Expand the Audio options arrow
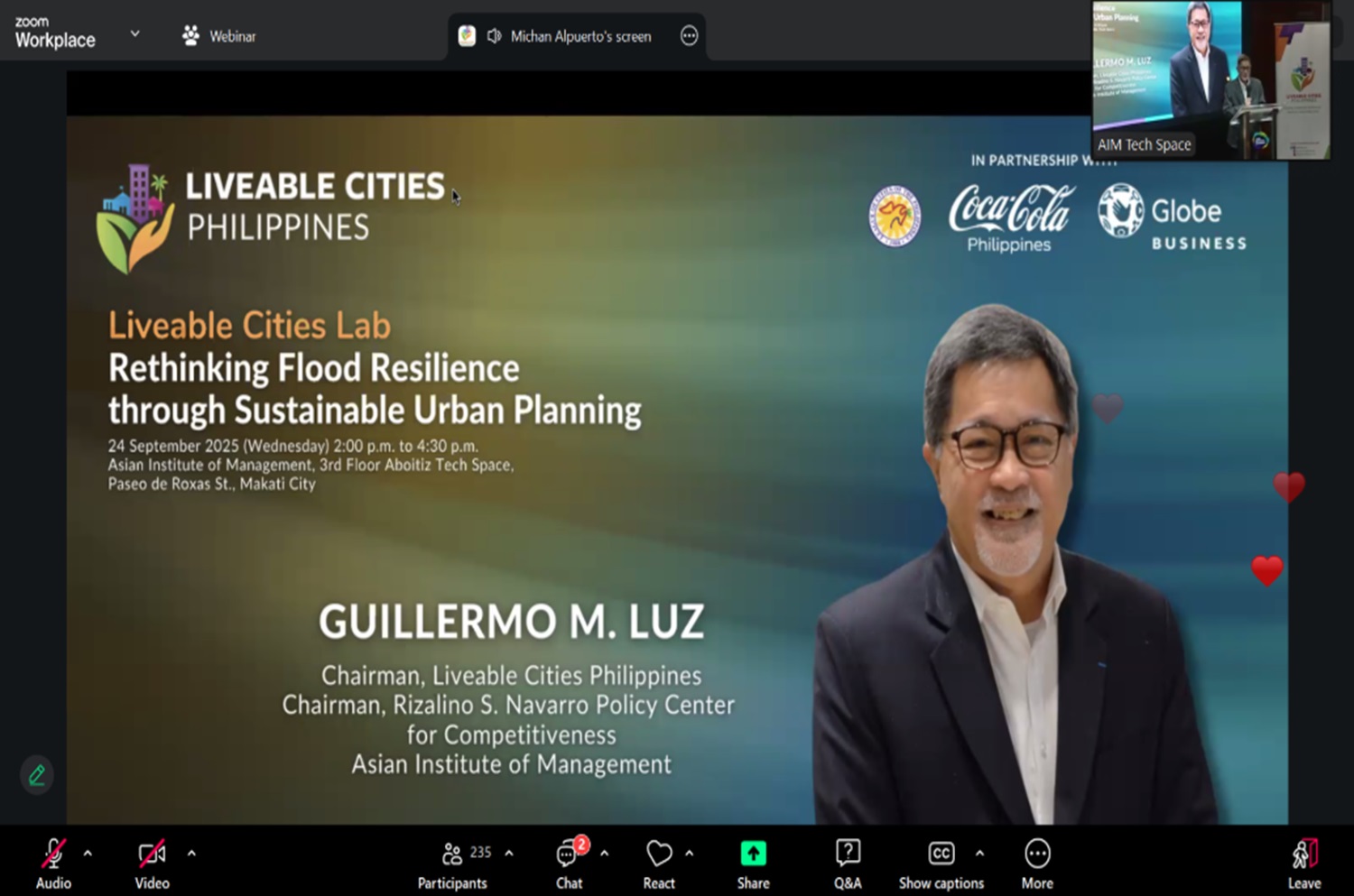1354x896 pixels. click(x=88, y=853)
